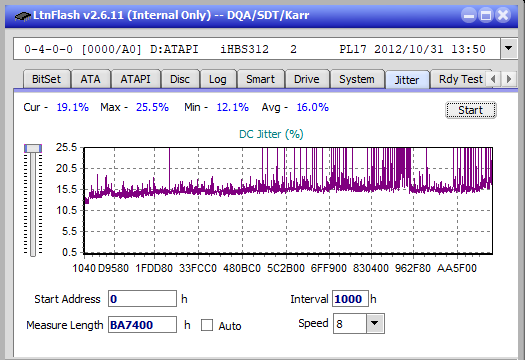Open the ATAPI tab
The image size is (525, 360).
[x=136, y=79]
